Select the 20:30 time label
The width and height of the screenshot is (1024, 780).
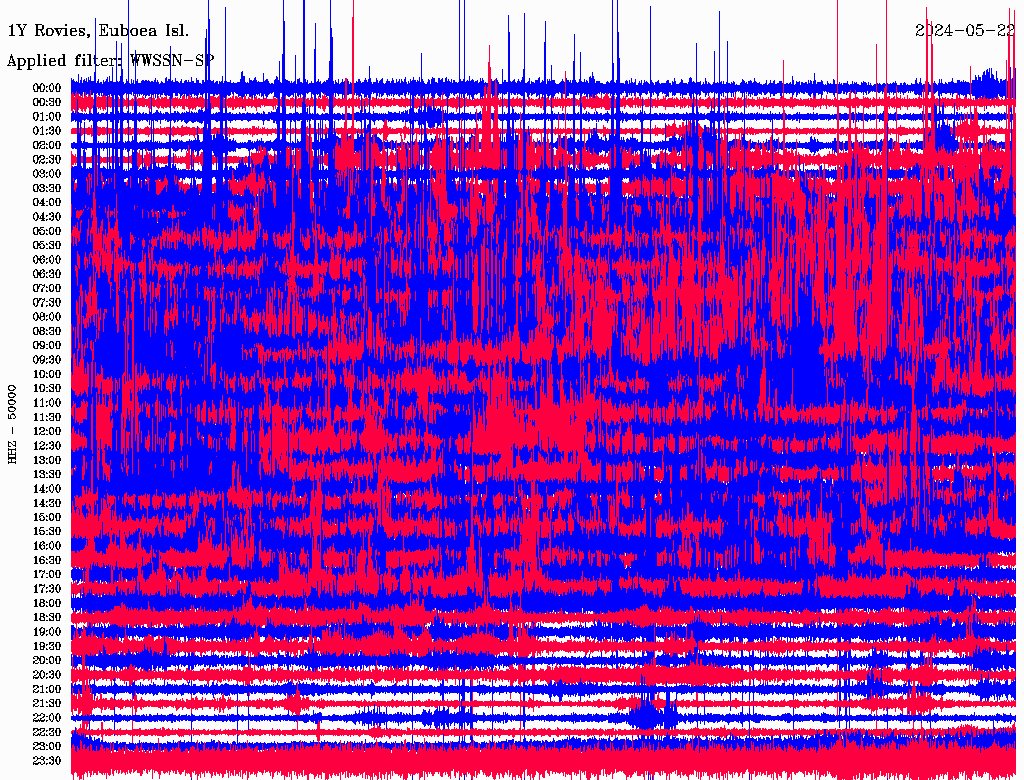tap(47, 675)
